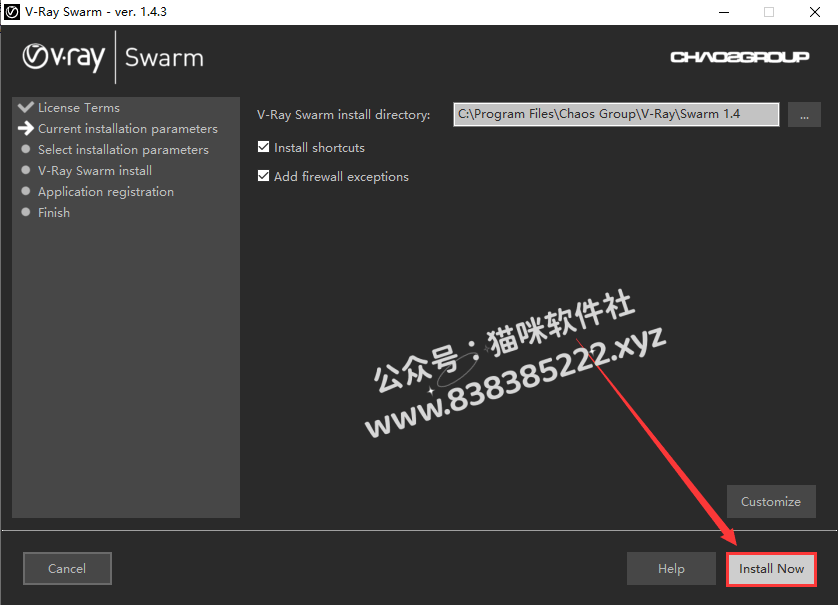
Task: Select the License Terms step
Action: (79, 107)
